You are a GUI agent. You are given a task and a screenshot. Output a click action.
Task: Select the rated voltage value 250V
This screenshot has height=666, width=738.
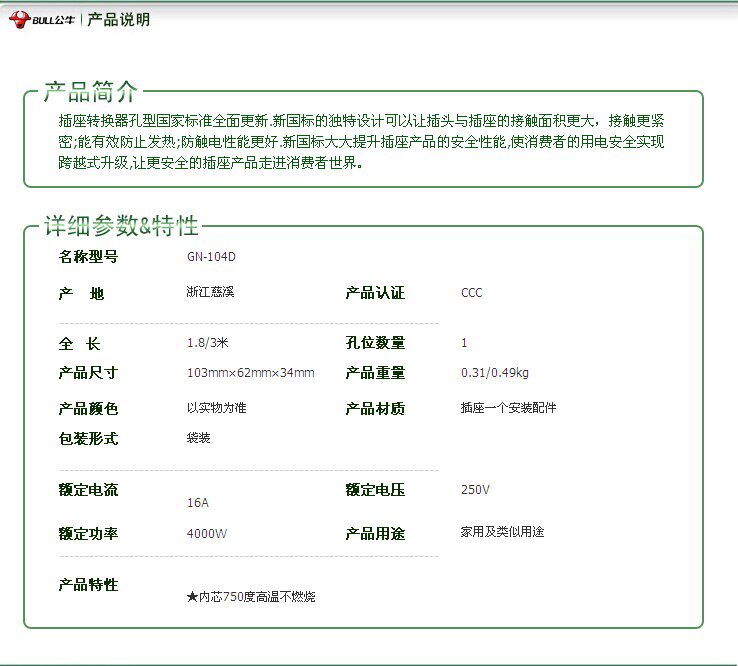(x=475, y=490)
